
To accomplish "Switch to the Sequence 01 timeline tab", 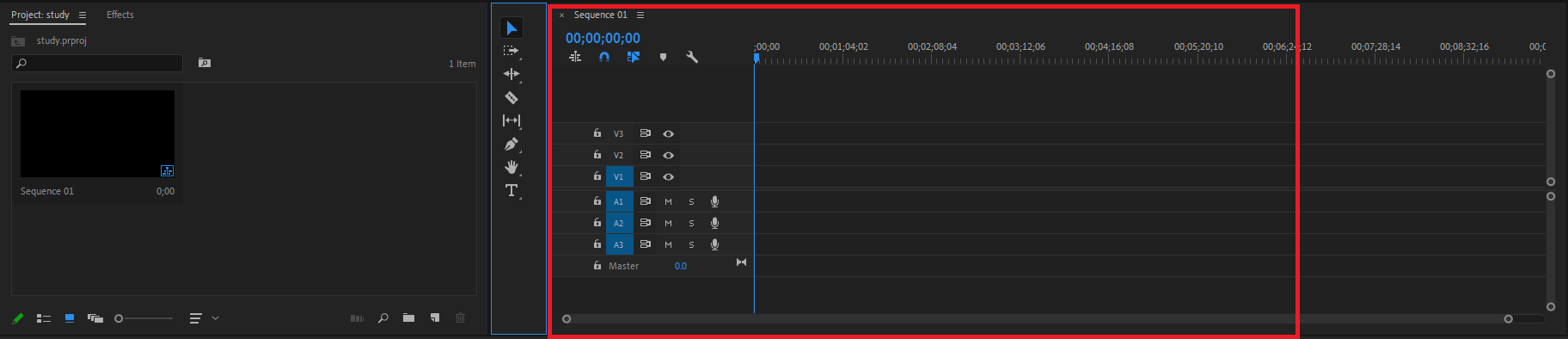I will (x=601, y=15).
